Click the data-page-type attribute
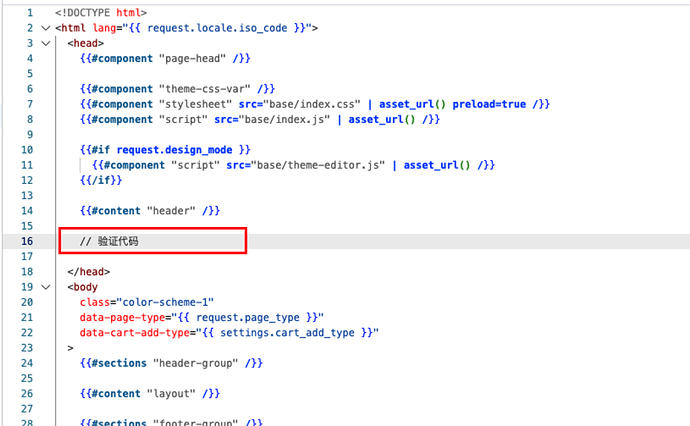Screen dimensions: 690x426 (202, 317)
